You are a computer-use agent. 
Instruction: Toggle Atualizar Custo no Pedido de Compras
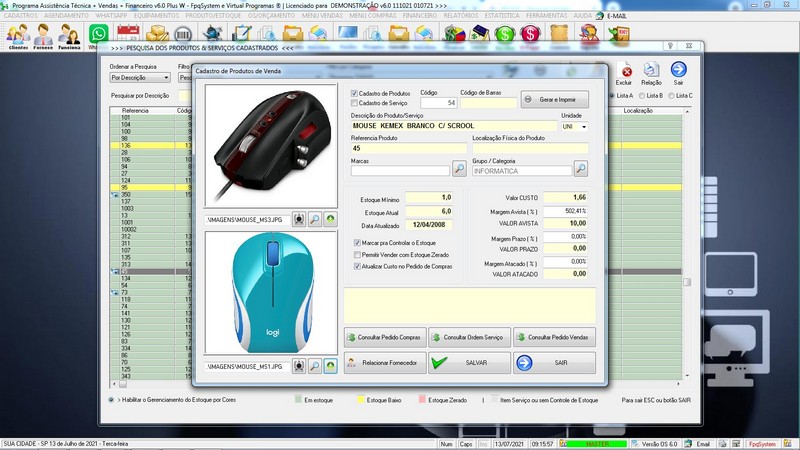click(357, 266)
